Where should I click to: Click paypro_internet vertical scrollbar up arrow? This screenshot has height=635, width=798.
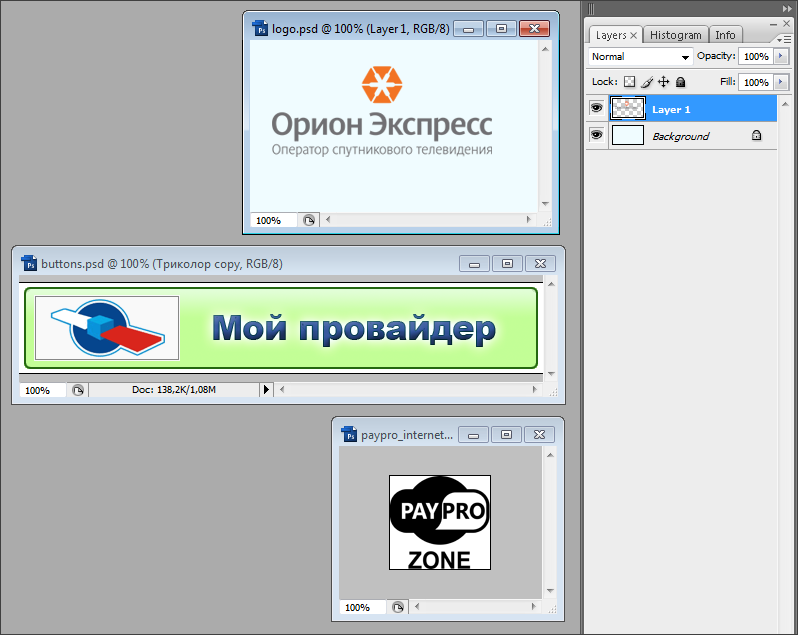[x=550, y=455]
